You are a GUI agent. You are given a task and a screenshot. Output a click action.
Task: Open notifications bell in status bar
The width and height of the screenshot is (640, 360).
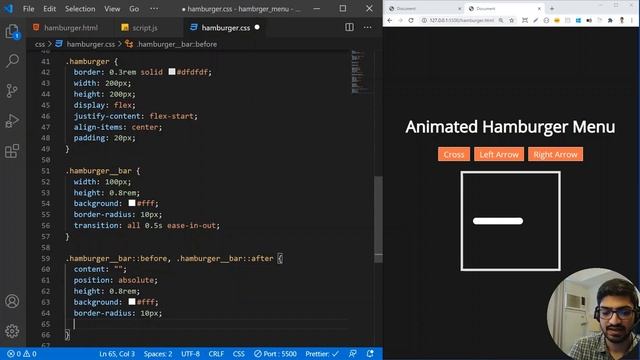tap(370, 354)
